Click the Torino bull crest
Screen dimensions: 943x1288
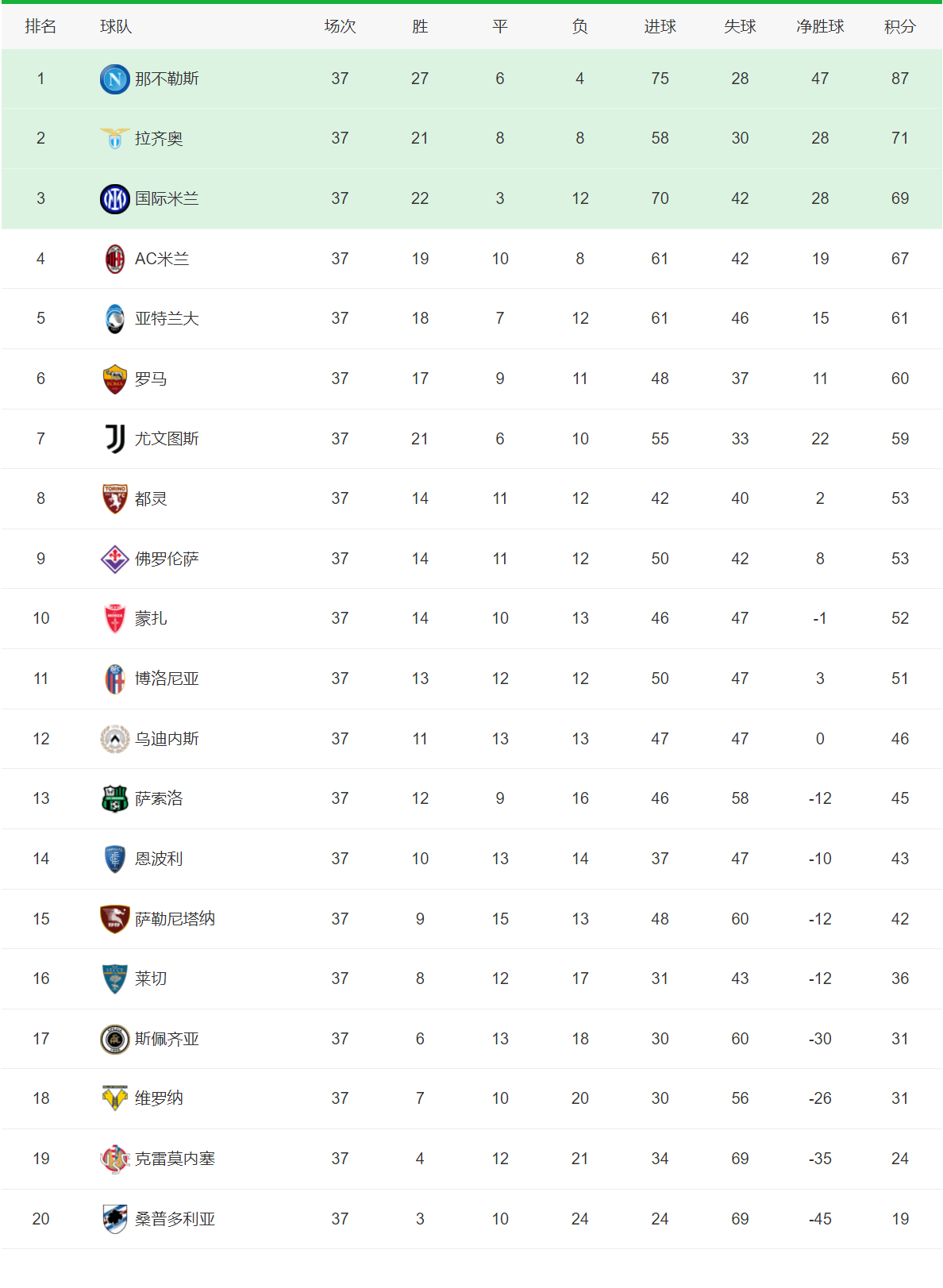click(114, 498)
